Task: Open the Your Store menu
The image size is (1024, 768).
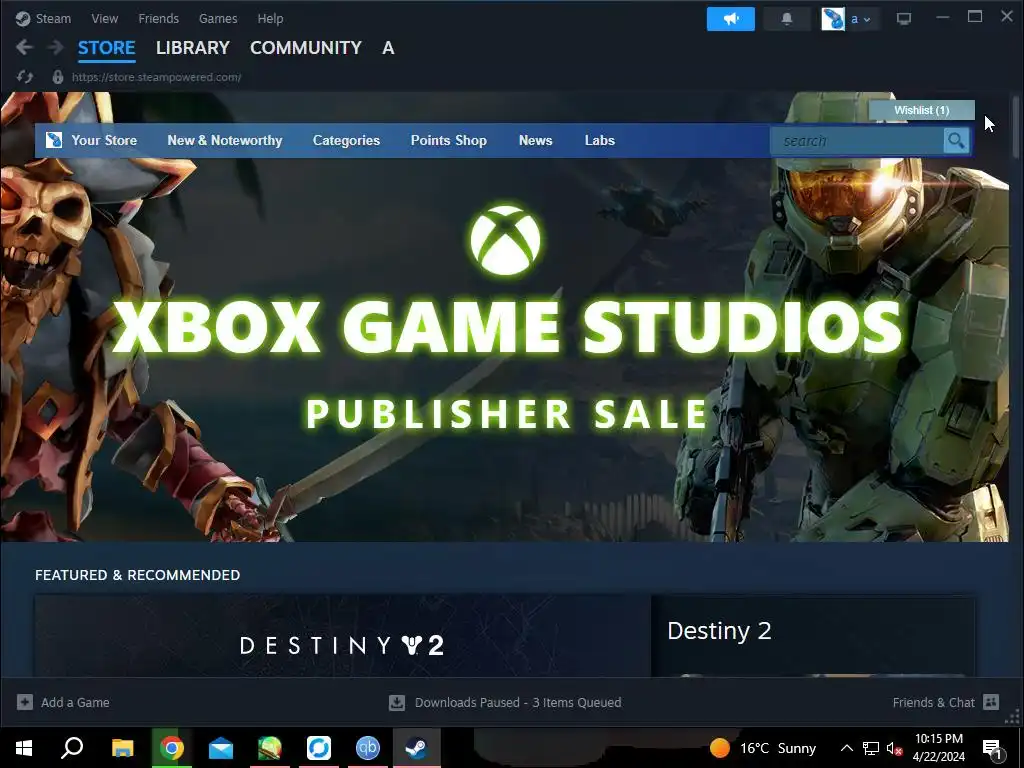Action: [104, 140]
